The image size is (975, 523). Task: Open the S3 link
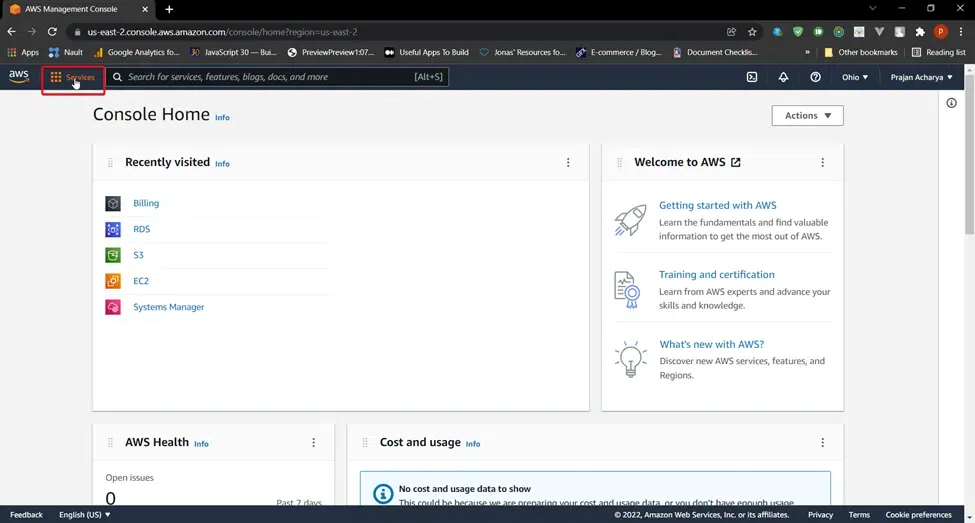coord(138,255)
